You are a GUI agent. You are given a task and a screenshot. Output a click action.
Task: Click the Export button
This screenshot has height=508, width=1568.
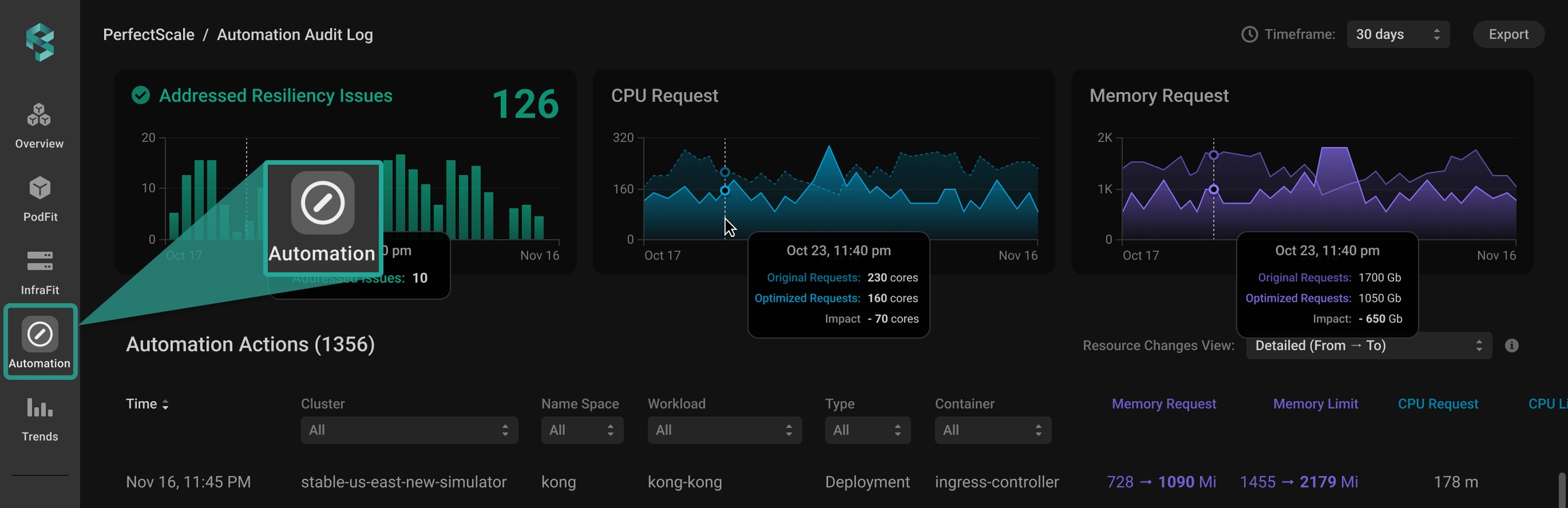click(x=1508, y=35)
